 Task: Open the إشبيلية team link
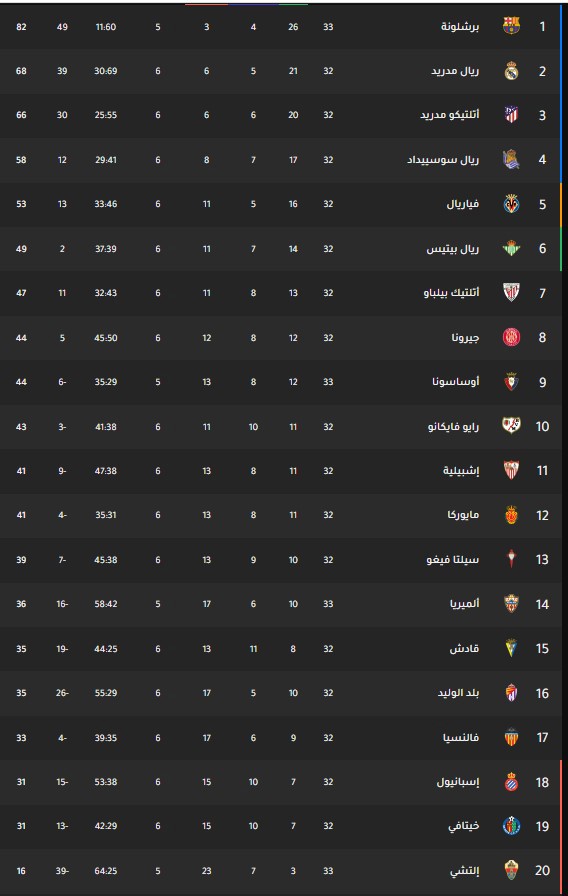tap(461, 471)
